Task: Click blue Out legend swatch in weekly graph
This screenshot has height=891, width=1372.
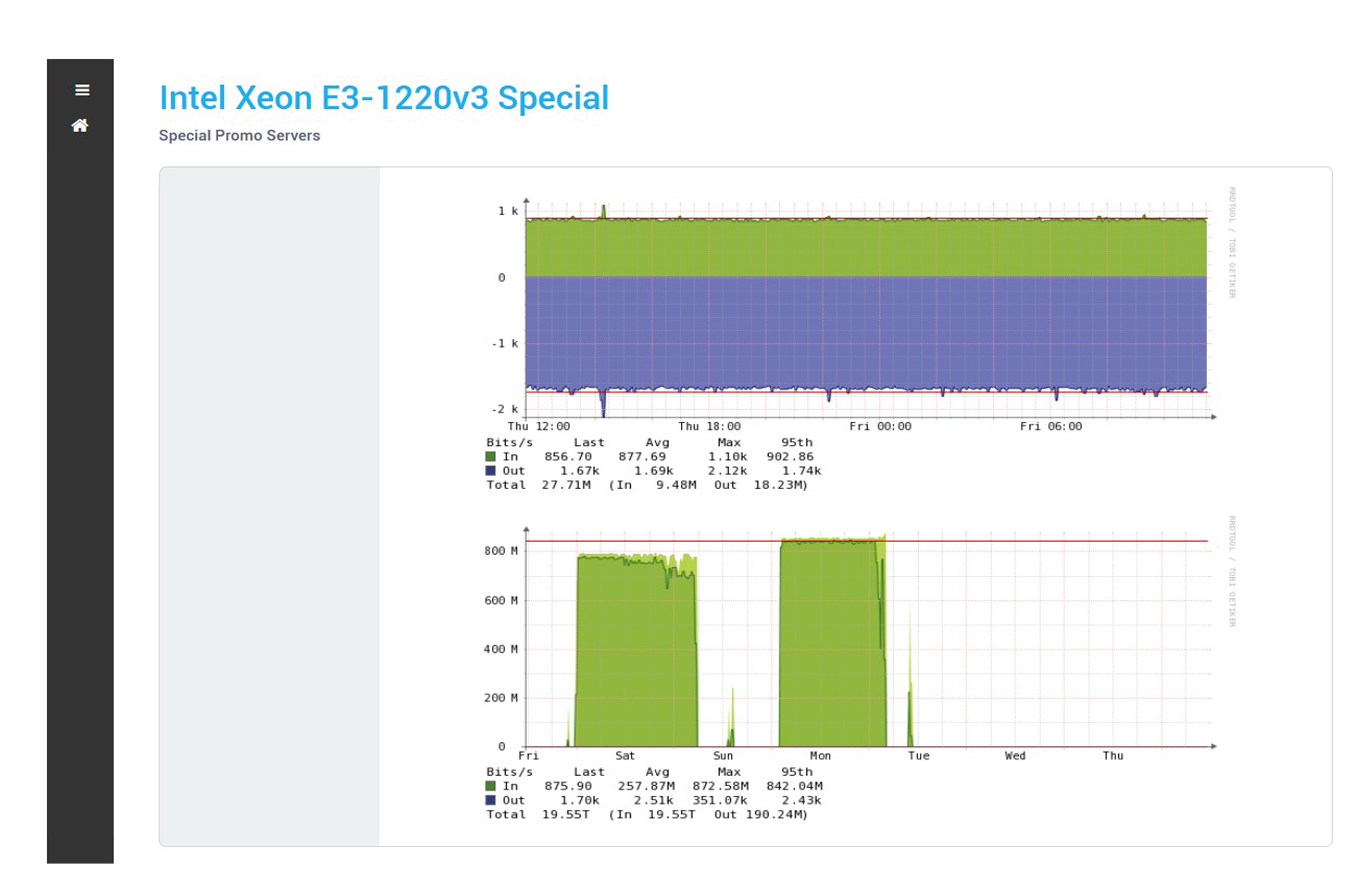Action: (490, 800)
